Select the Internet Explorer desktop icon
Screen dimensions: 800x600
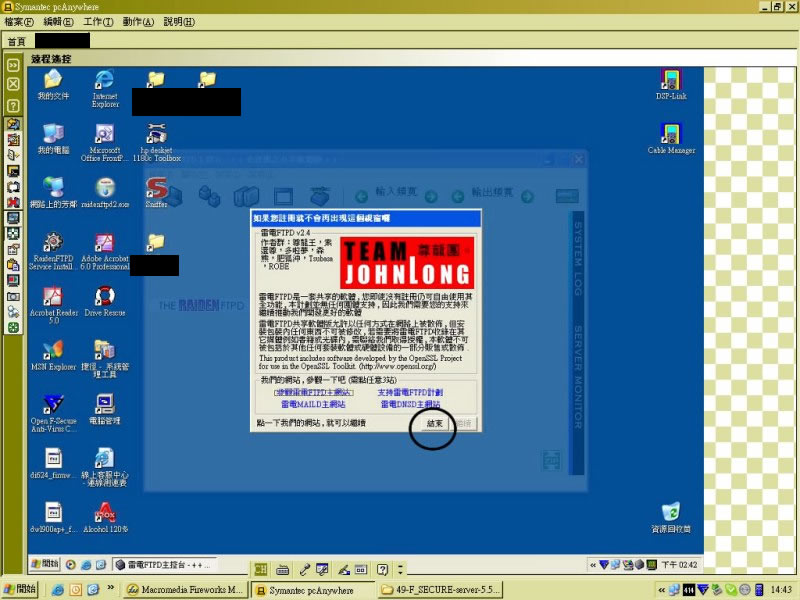pos(105,88)
